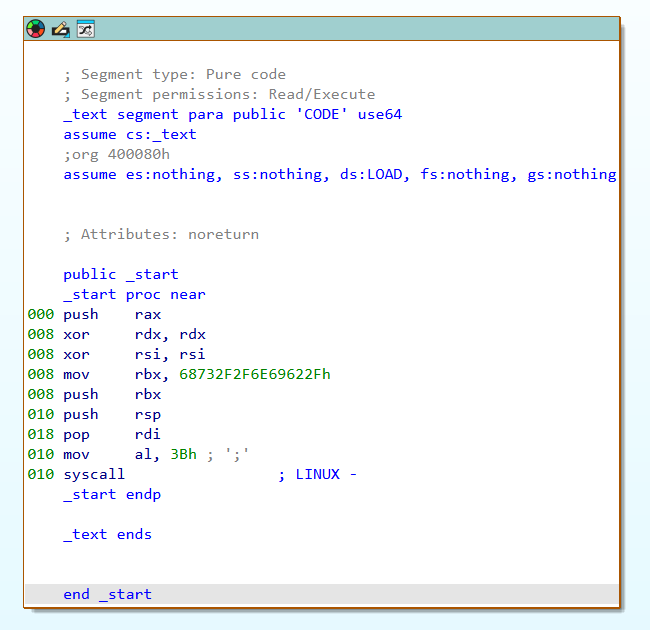Click the group nodes icon in header
Viewport: 650px width, 630px height.
(x=86, y=29)
